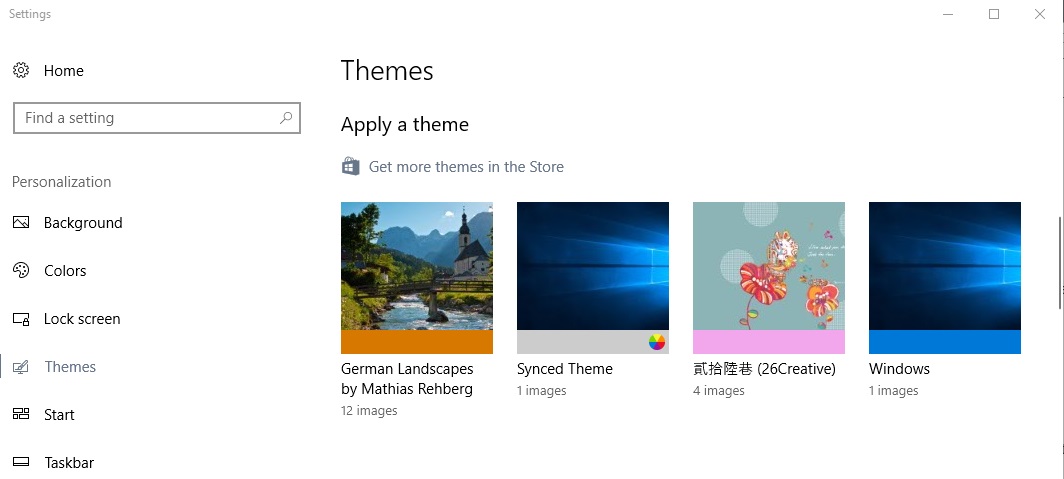The height and width of the screenshot is (479, 1064).
Task: Click the vertical scrollbar on the right
Action: coord(1060,263)
